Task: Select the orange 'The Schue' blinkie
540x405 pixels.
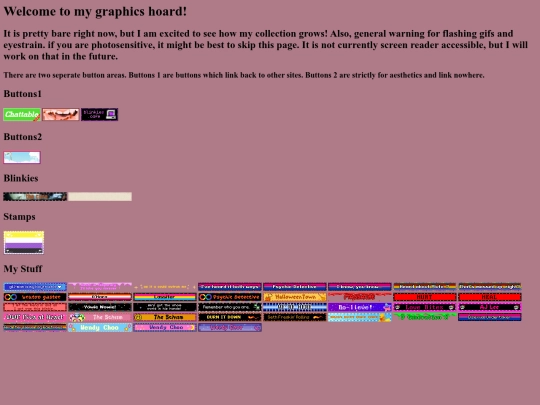Action: pos(165,317)
